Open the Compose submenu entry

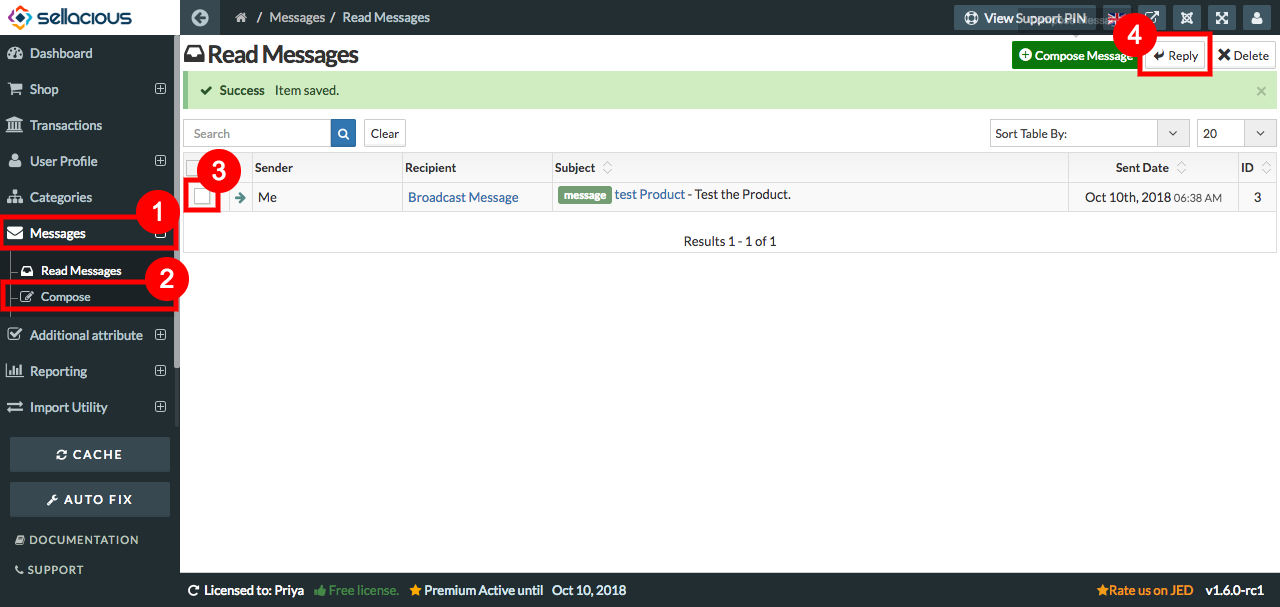[66, 297]
